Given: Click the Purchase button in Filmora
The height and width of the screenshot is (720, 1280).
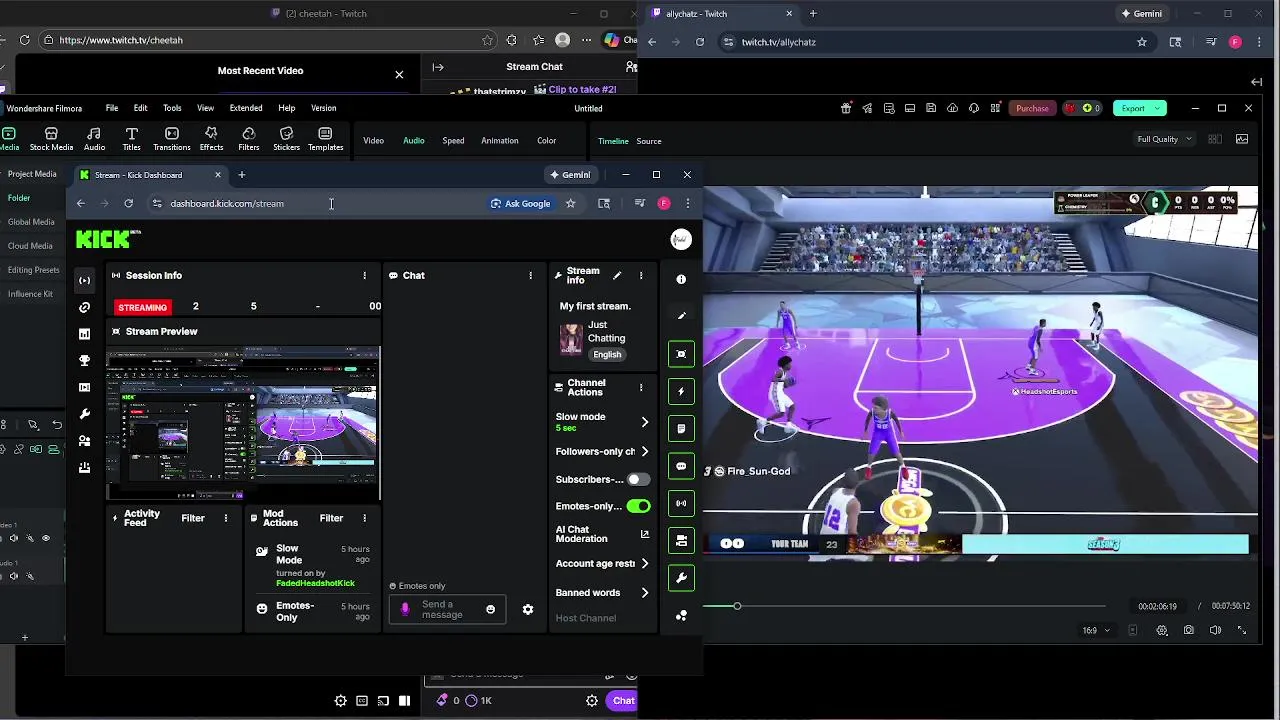Looking at the screenshot, I should [x=1032, y=108].
